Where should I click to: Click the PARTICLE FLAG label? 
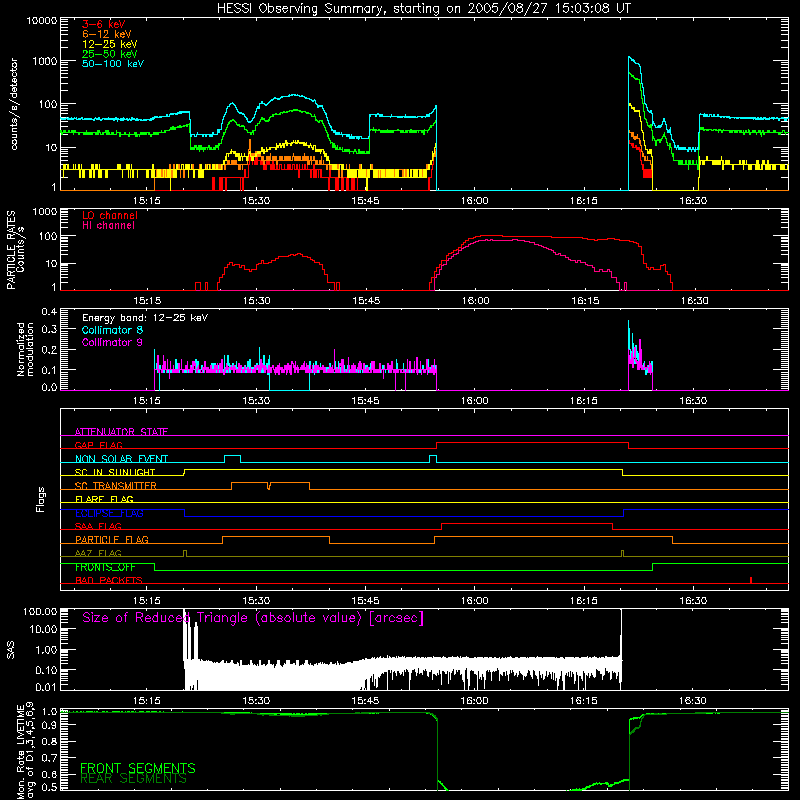(x=112, y=539)
